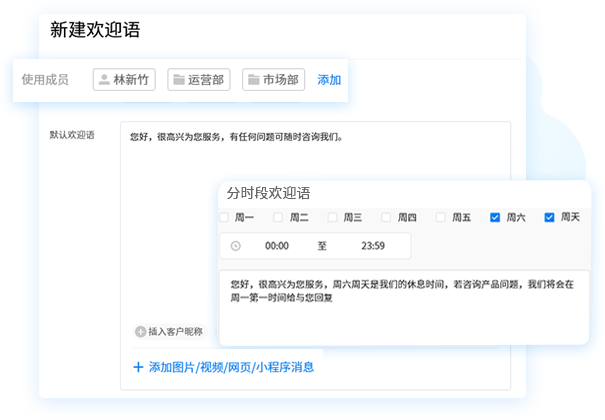Click the 新建欢迎语 title
This screenshot has height=420, width=605.
tap(95, 30)
